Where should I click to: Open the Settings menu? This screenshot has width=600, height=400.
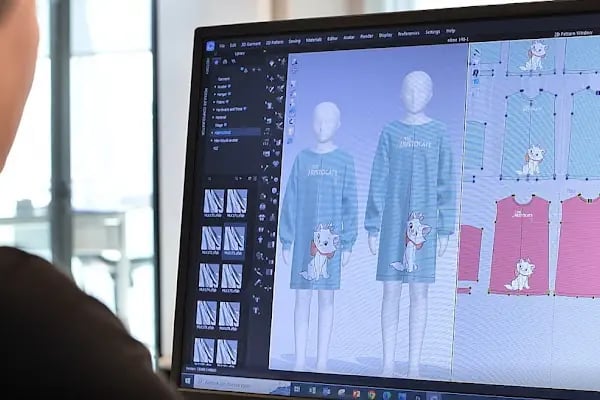433,32
